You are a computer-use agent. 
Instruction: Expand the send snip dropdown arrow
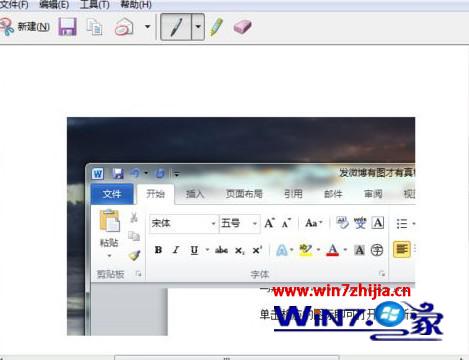pyautogui.click(x=147, y=27)
